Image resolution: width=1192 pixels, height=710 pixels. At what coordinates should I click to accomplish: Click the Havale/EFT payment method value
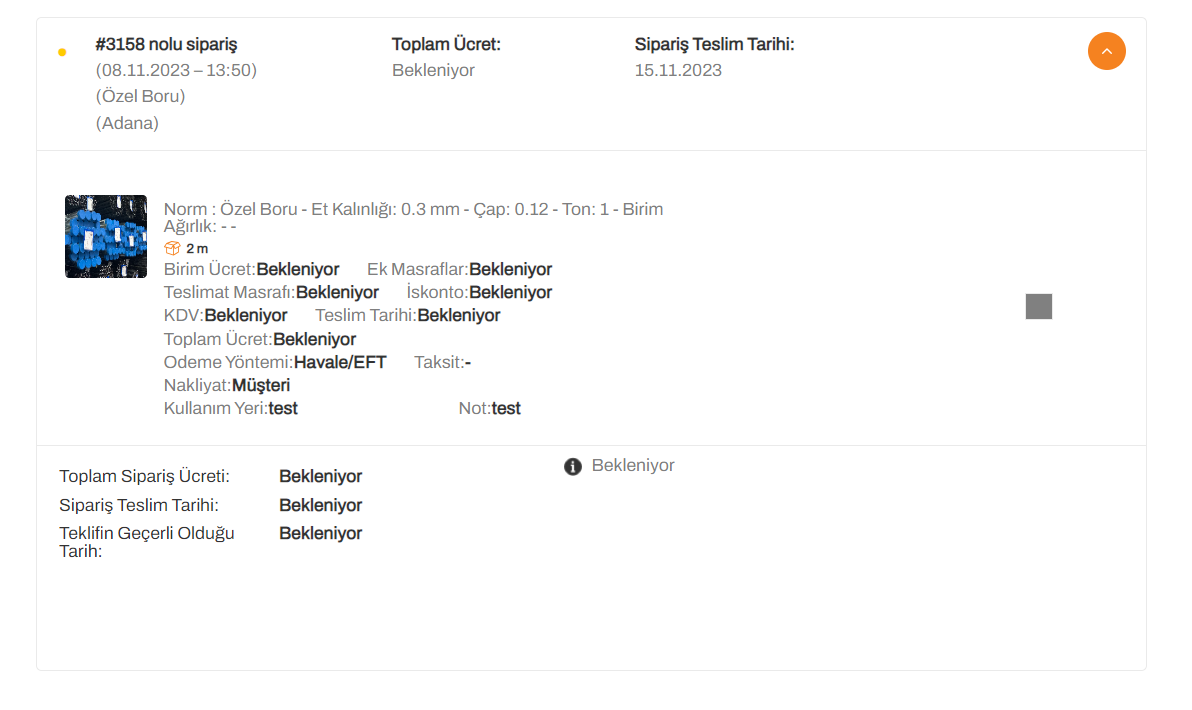[340, 363]
